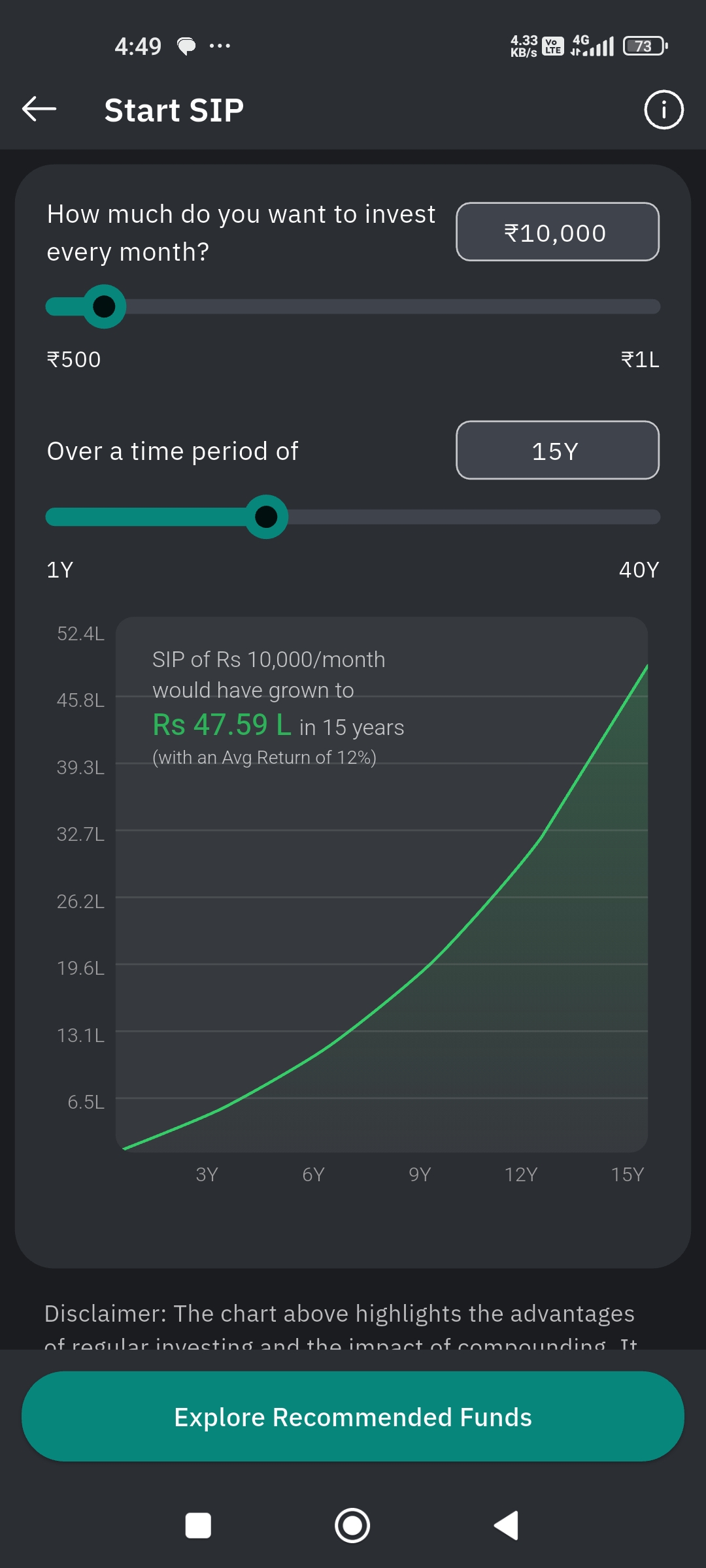Screen dimensions: 706x1568
Task: Tap the monthly investment slider handle
Action: coord(105,306)
